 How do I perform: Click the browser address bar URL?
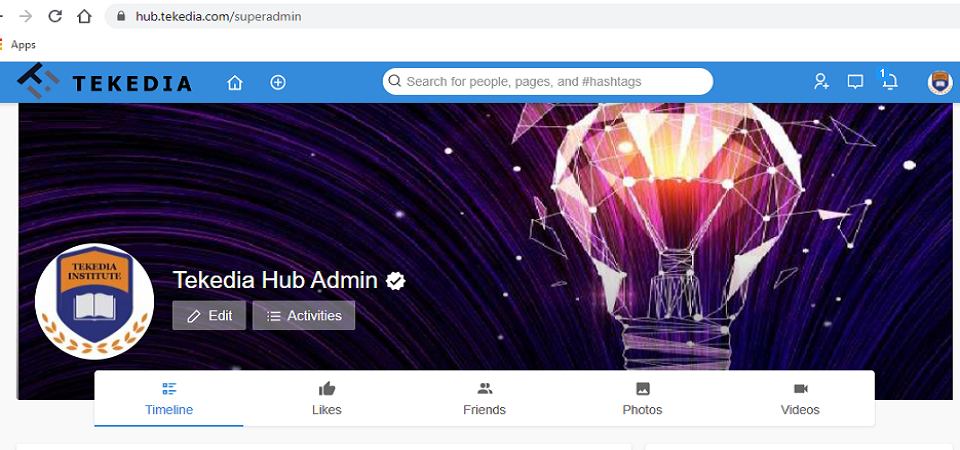click(x=218, y=16)
